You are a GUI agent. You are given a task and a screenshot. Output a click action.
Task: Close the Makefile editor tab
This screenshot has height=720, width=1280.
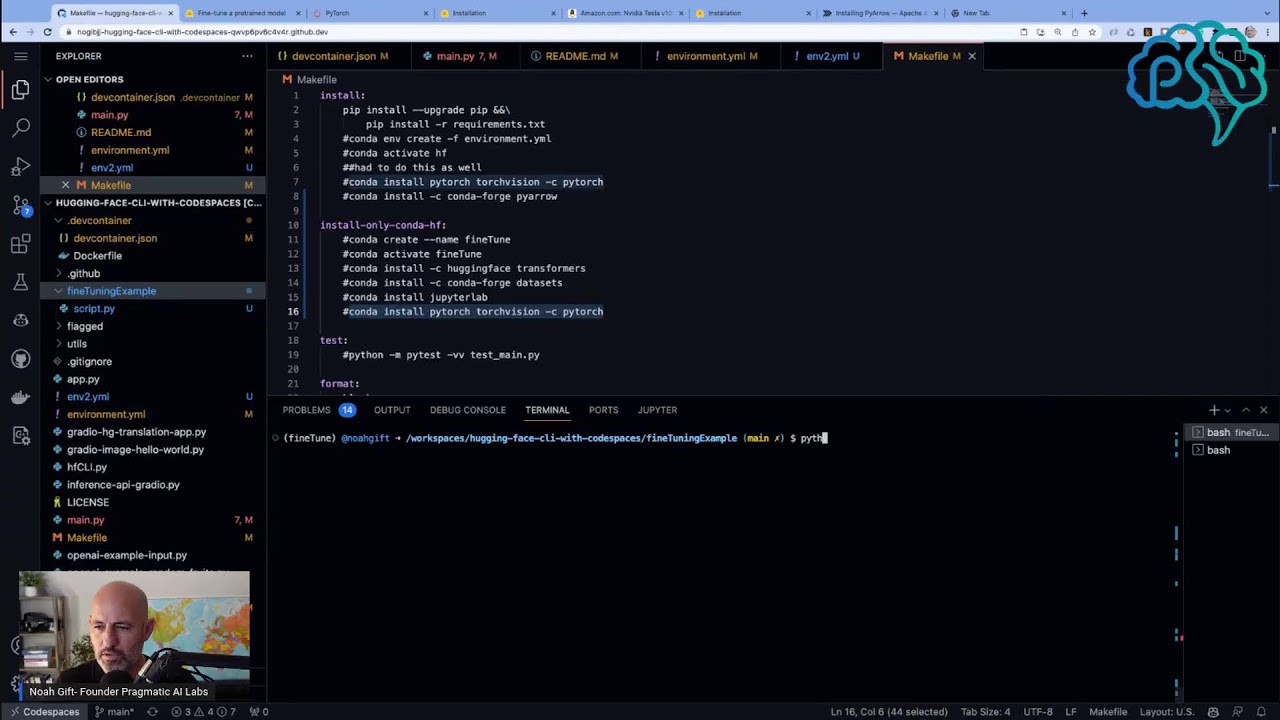tap(971, 56)
